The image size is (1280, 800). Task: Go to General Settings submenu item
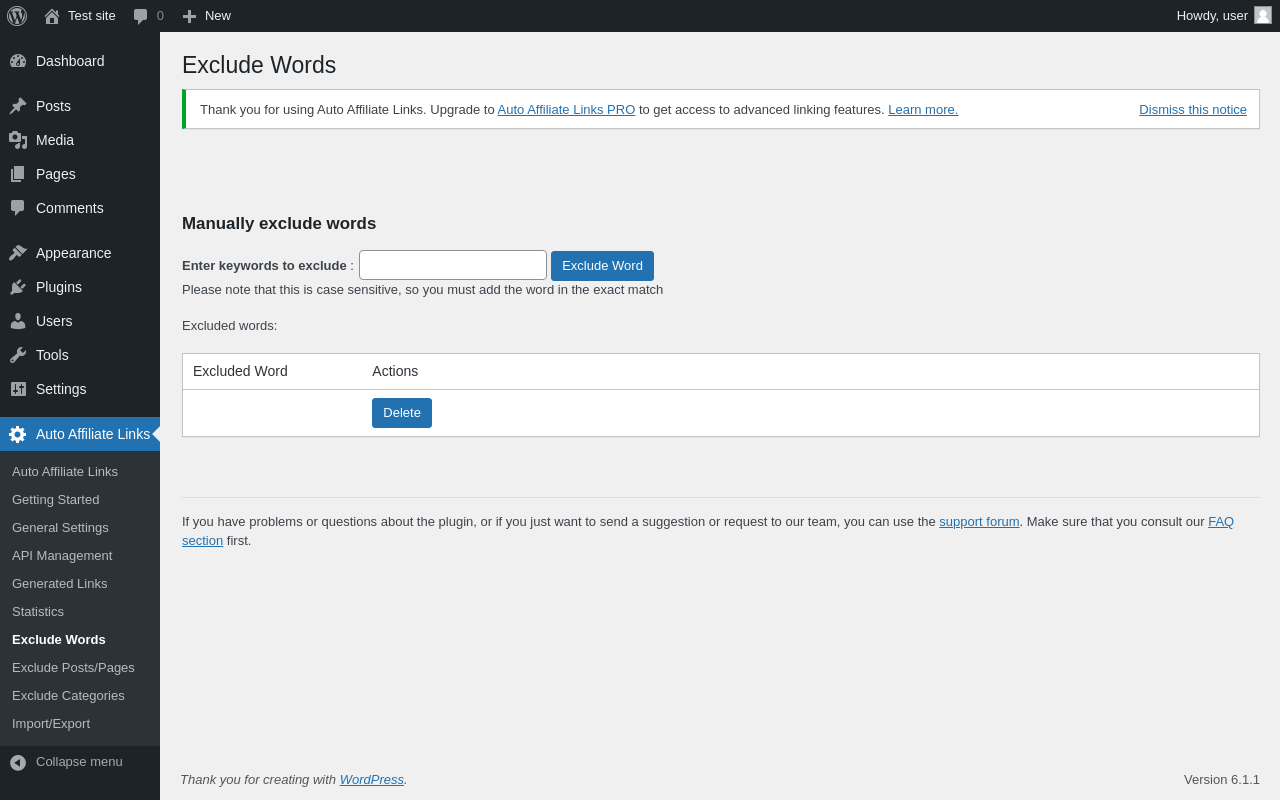tap(60, 527)
